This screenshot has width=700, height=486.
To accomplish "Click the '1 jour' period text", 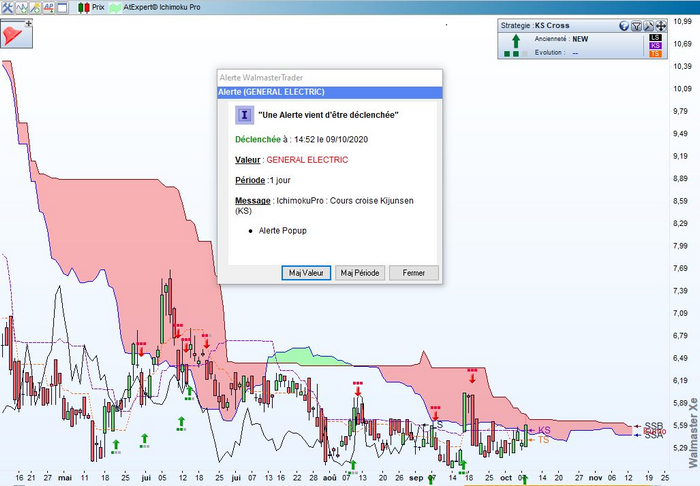I will 280,180.
